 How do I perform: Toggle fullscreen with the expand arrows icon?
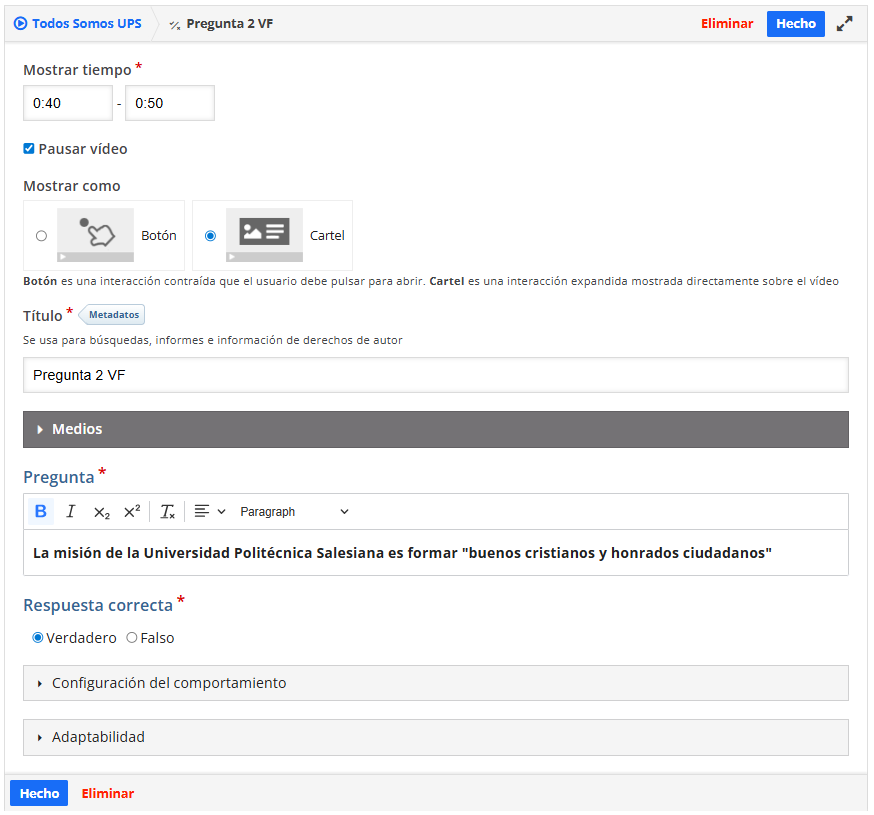845,24
